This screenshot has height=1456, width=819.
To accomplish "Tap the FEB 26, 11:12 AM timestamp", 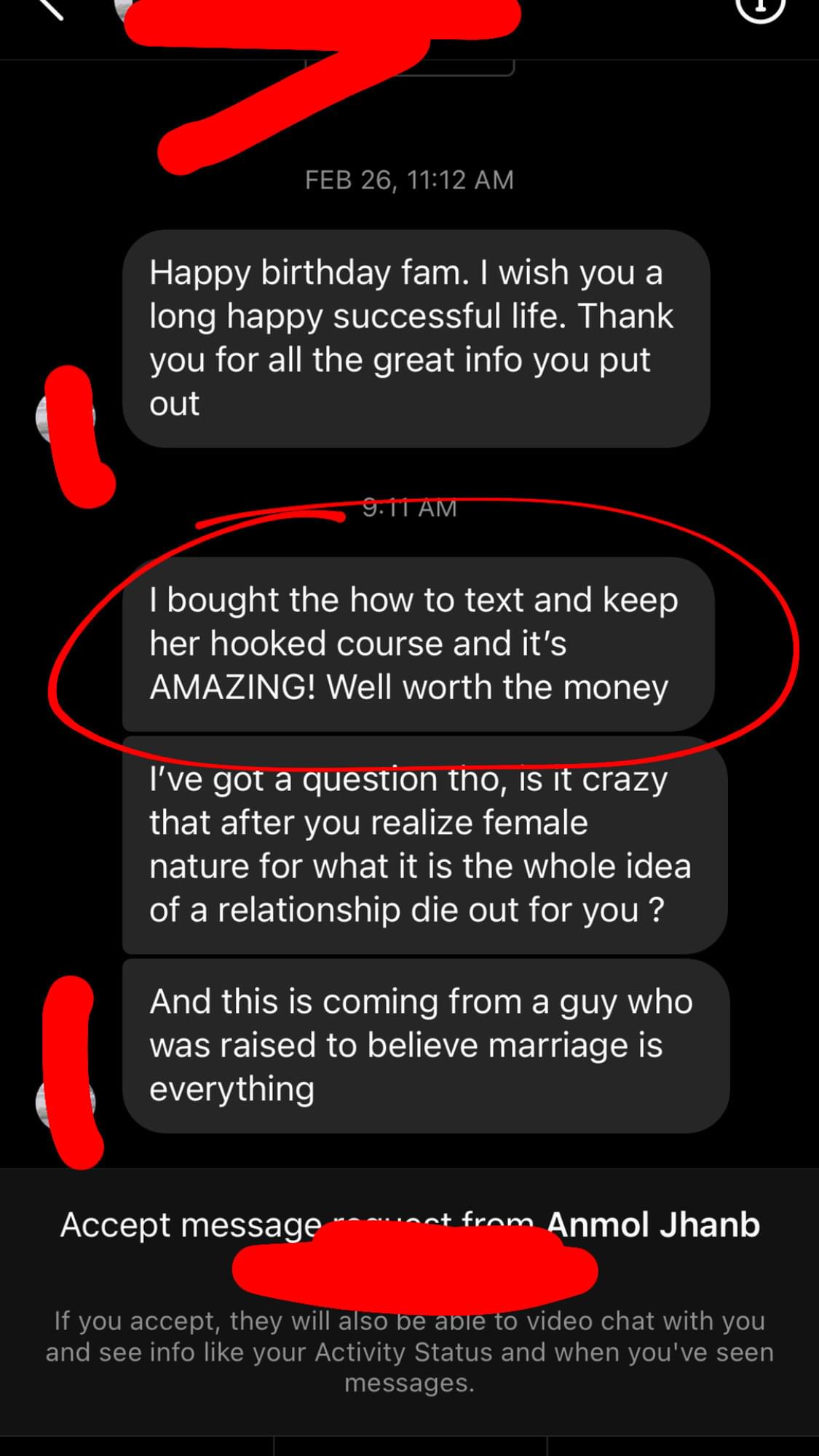I will [x=409, y=180].
